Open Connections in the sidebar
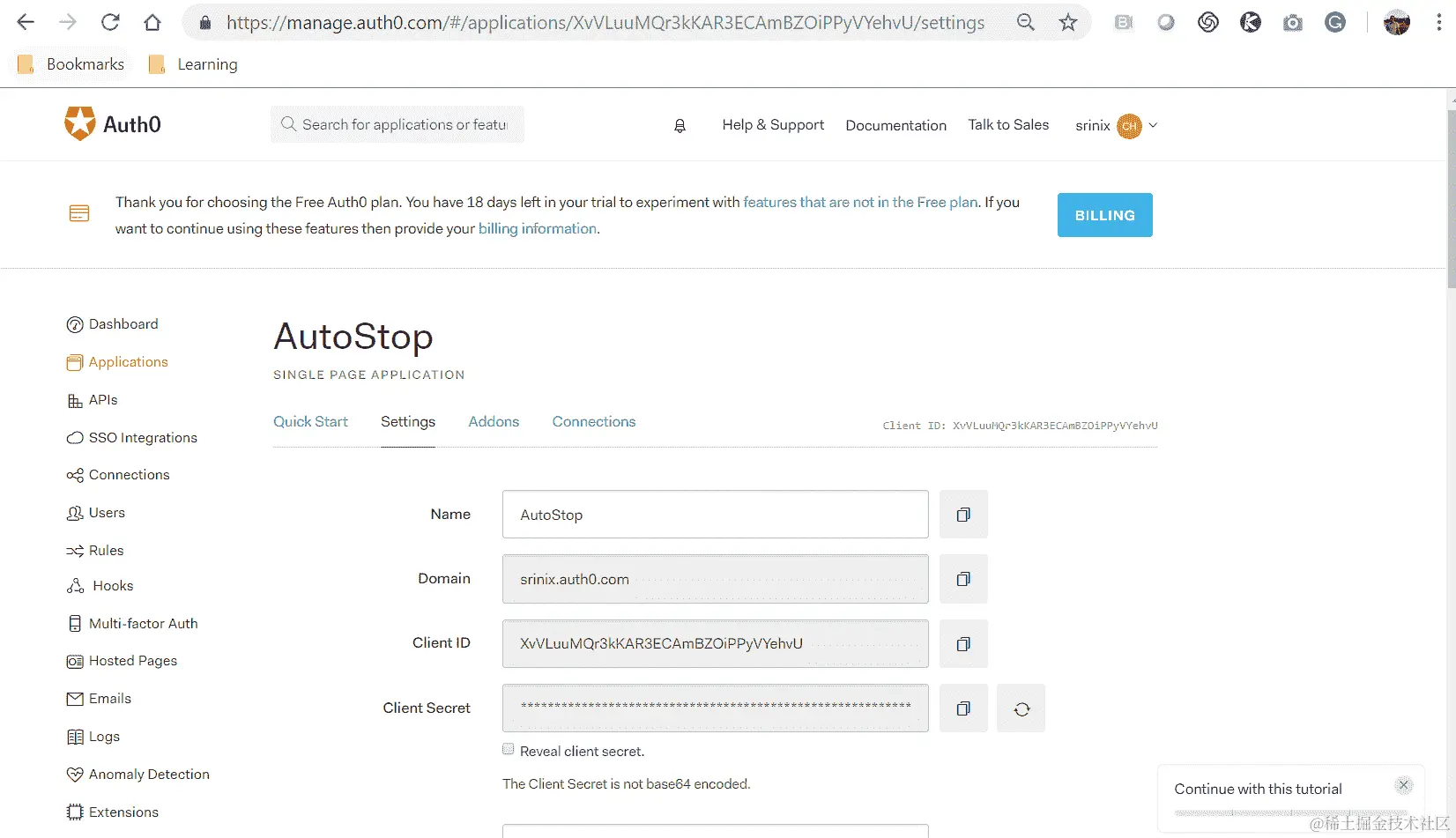 tap(118, 475)
